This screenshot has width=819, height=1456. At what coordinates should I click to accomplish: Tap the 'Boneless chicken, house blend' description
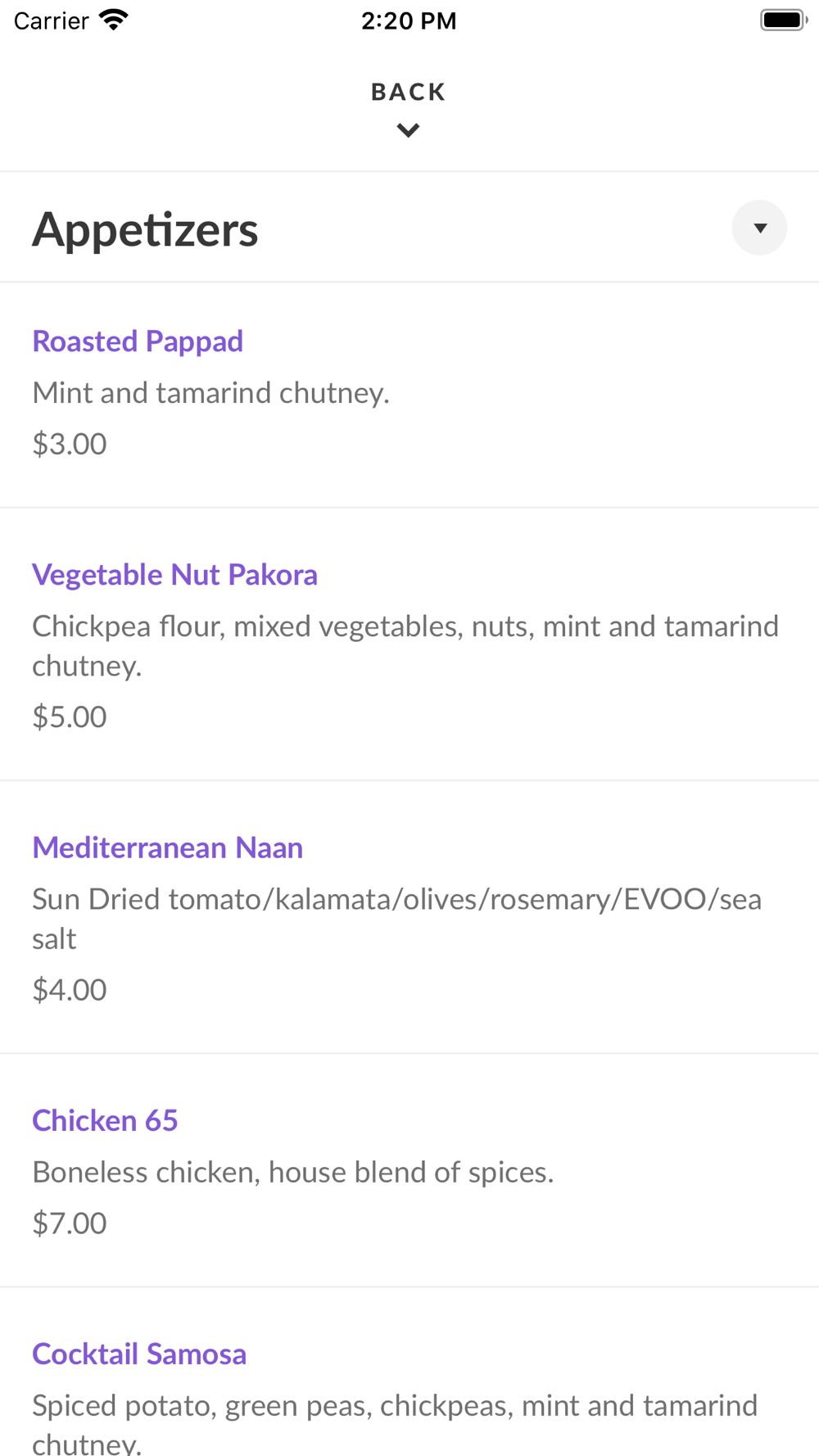tap(292, 1172)
